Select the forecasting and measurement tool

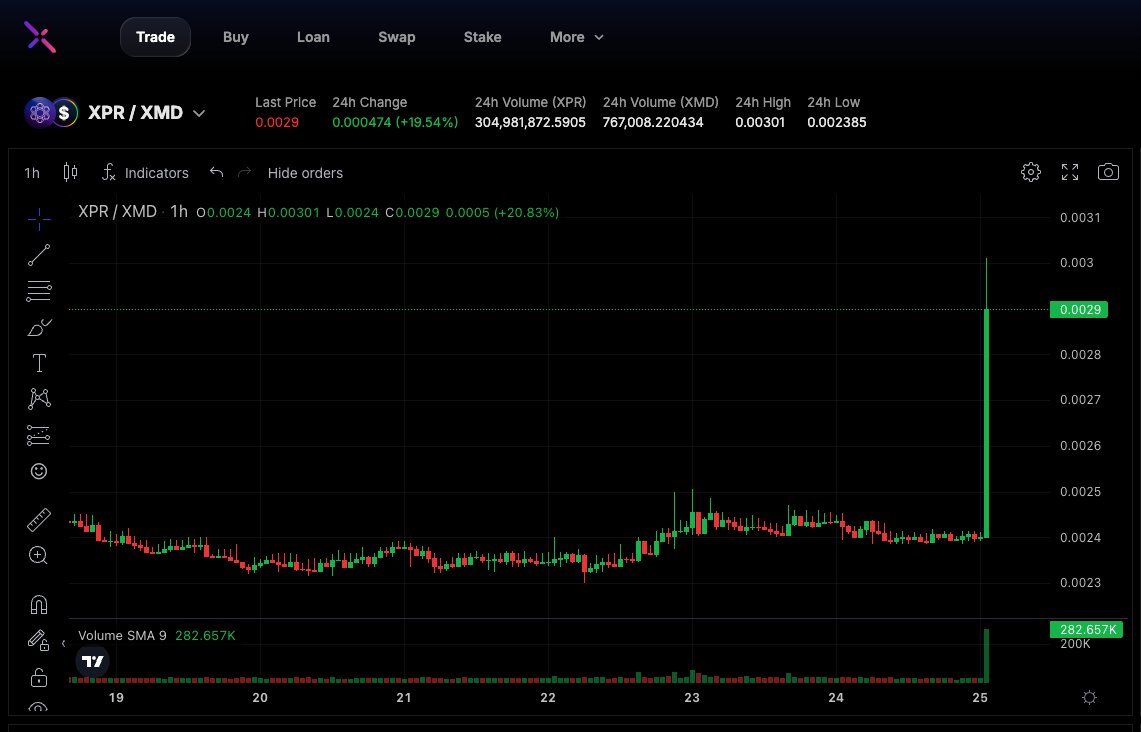[39, 435]
